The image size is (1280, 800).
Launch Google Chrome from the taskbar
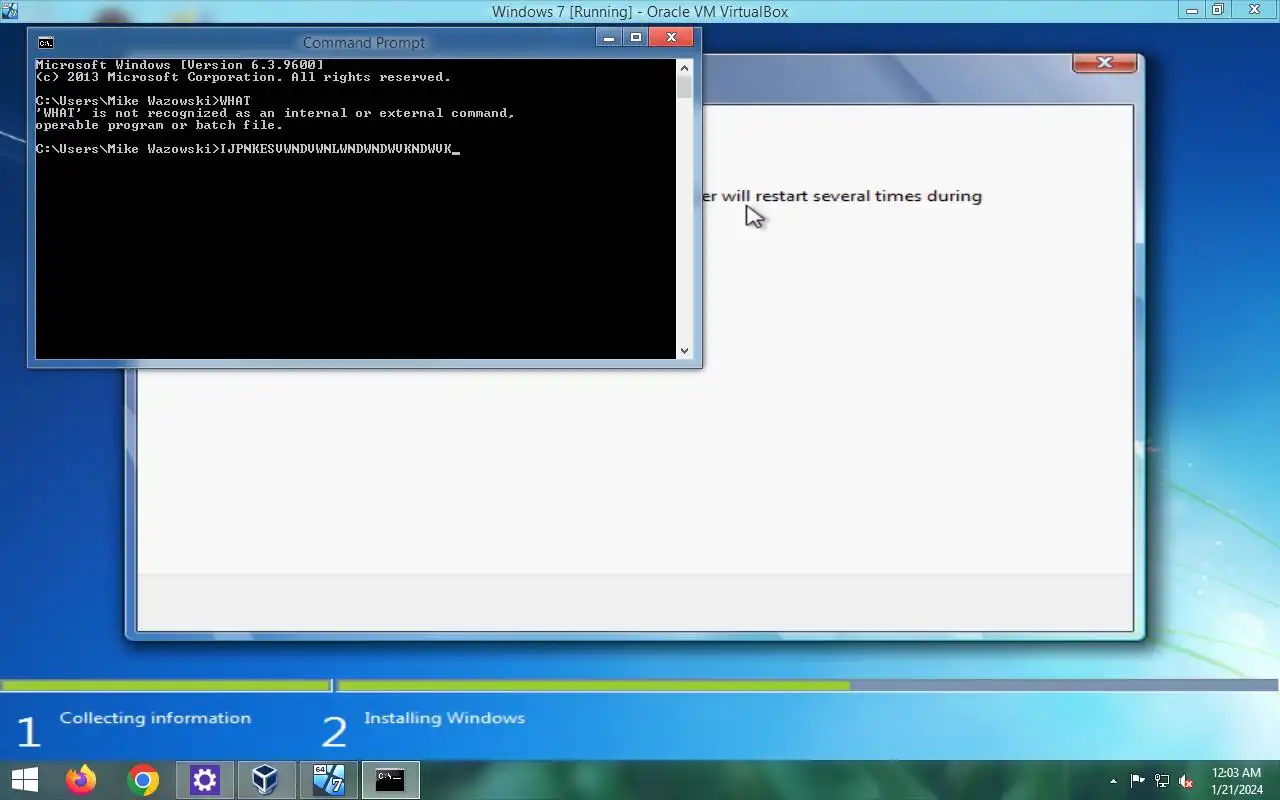pos(143,780)
